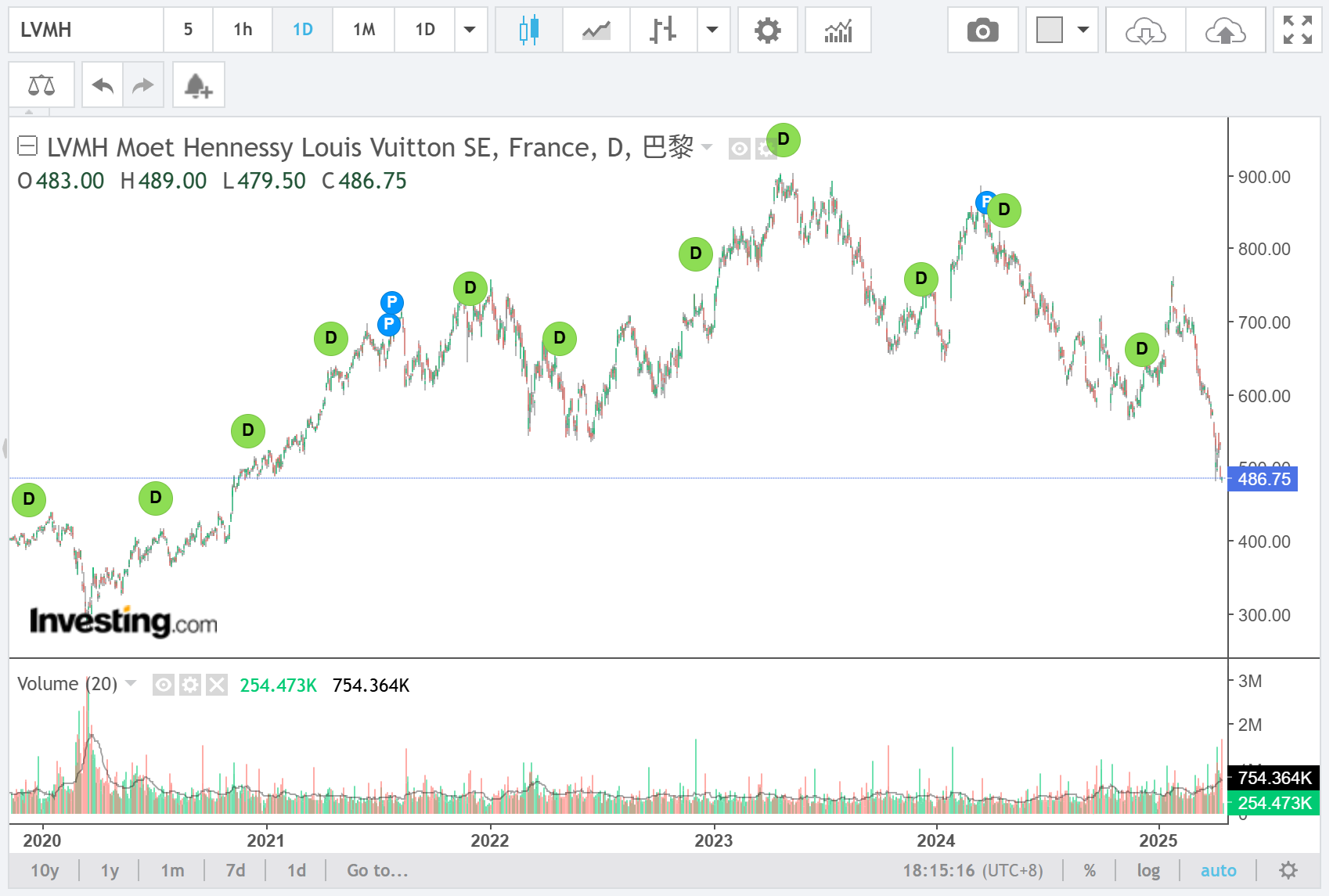Image resolution: width=1333 pixels, height=896 pixels.
Task: Click the layout color square swatch
Action: (1049, 30)
